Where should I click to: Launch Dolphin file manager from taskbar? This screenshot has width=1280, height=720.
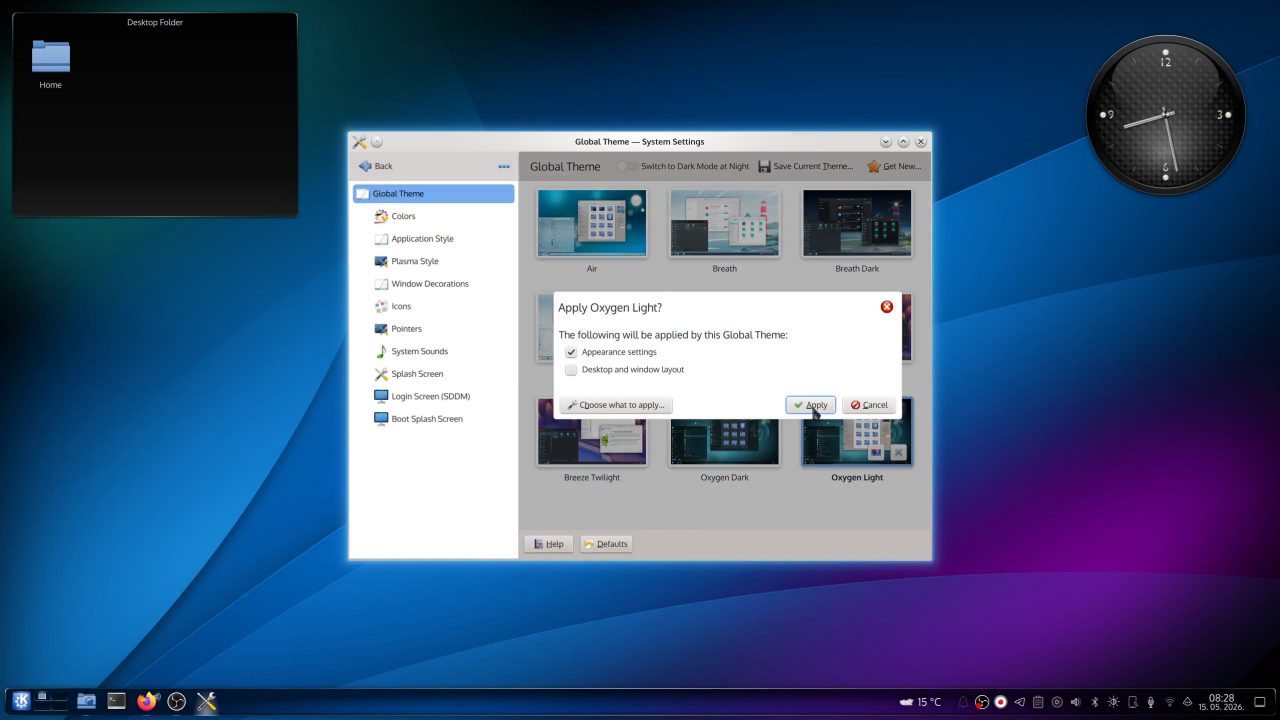[86, 701]
